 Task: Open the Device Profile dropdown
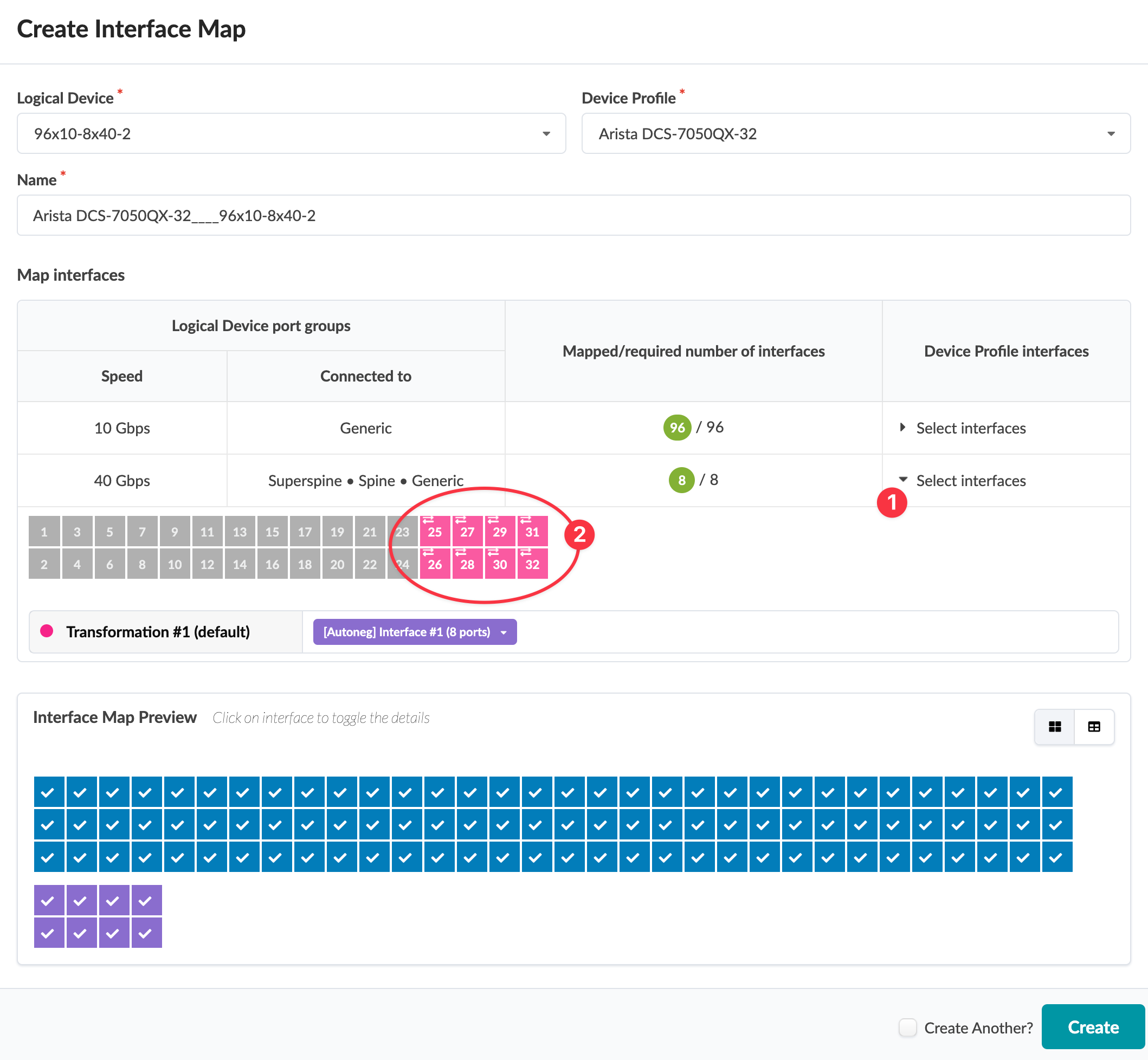(x=855, y=134)
